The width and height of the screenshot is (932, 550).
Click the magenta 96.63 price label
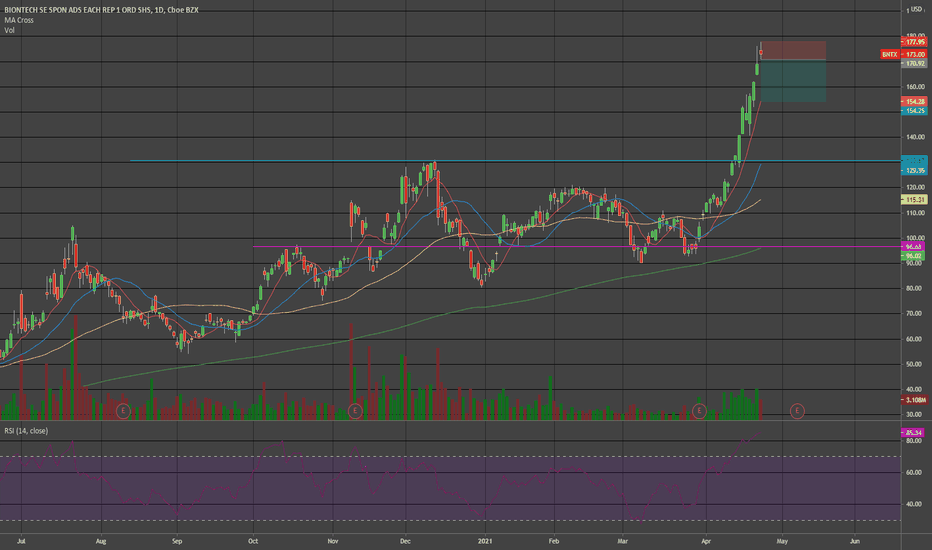(914, 246)
